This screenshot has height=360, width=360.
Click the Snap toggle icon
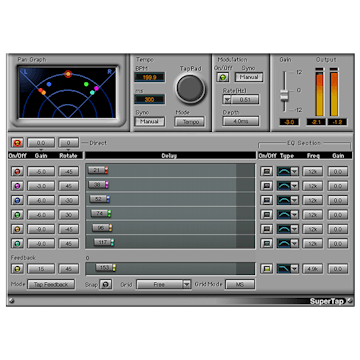pos(106,285)
